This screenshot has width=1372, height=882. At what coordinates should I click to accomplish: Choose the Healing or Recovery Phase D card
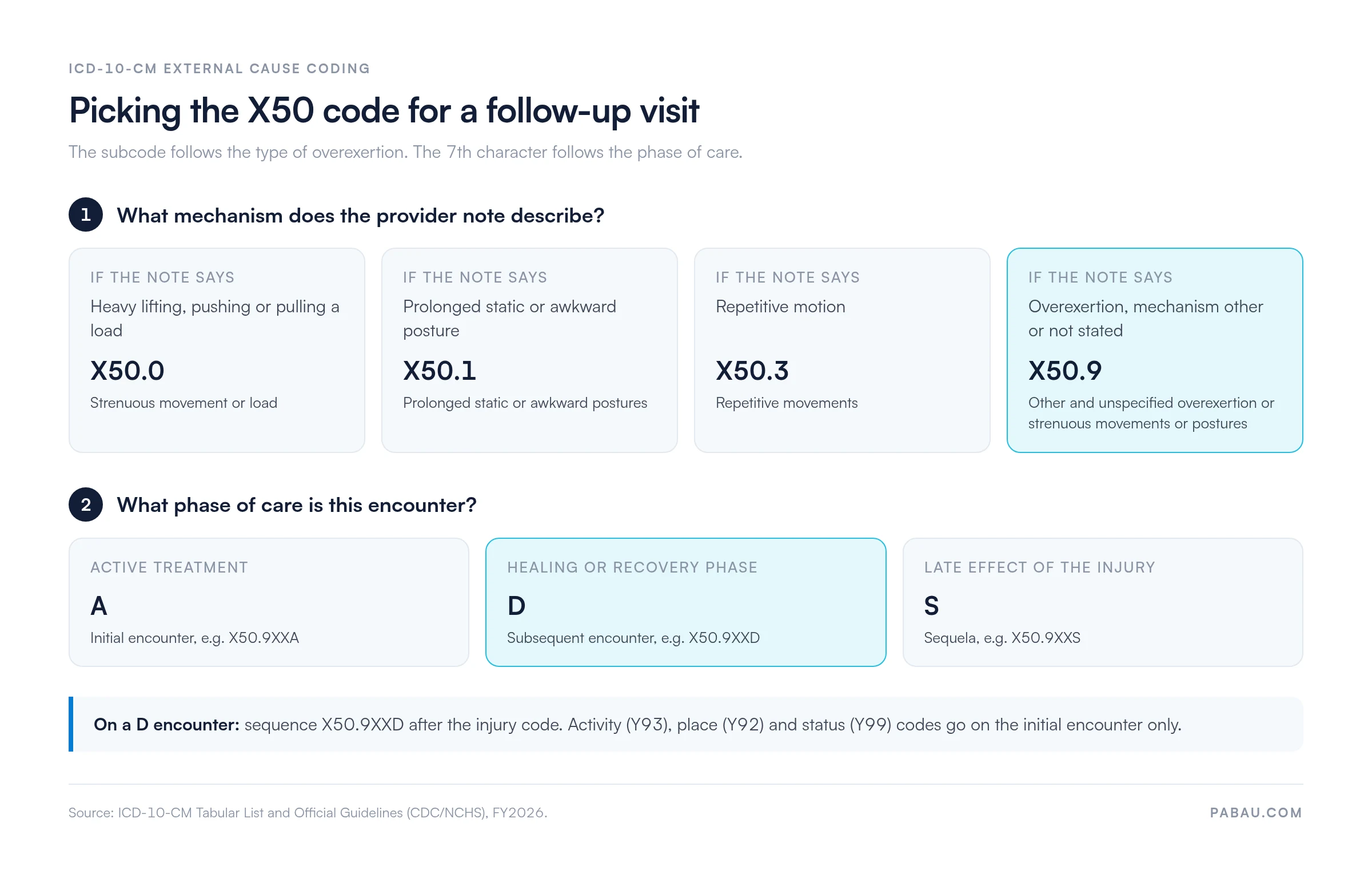coord(685,602)
